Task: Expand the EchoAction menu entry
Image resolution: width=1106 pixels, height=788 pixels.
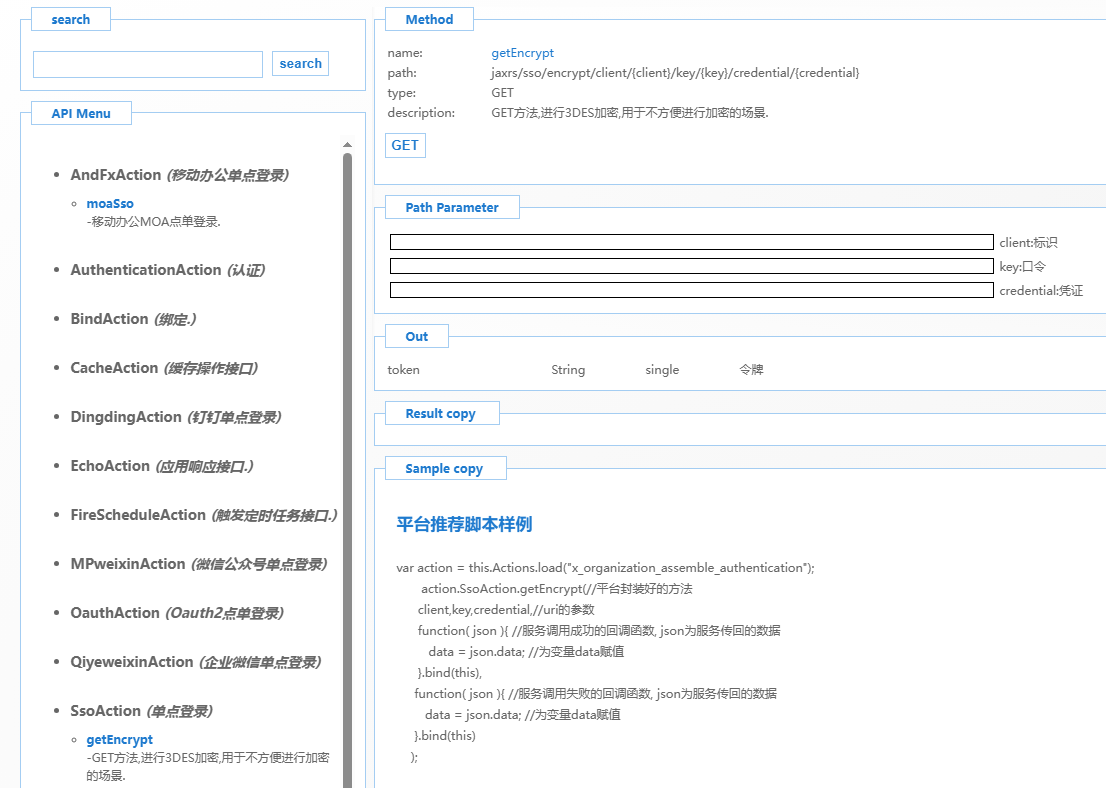Action: pyautogui.click(x=110, y=466)
